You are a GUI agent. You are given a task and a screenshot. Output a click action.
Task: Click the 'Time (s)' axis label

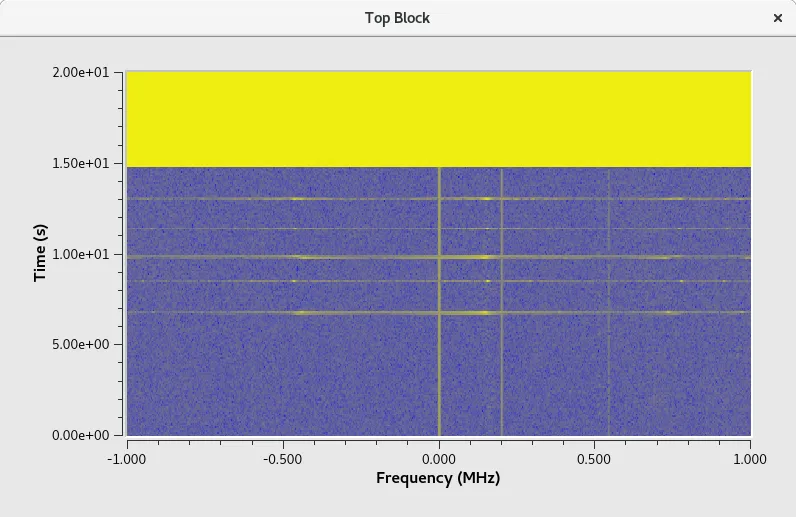coord(40,253)
